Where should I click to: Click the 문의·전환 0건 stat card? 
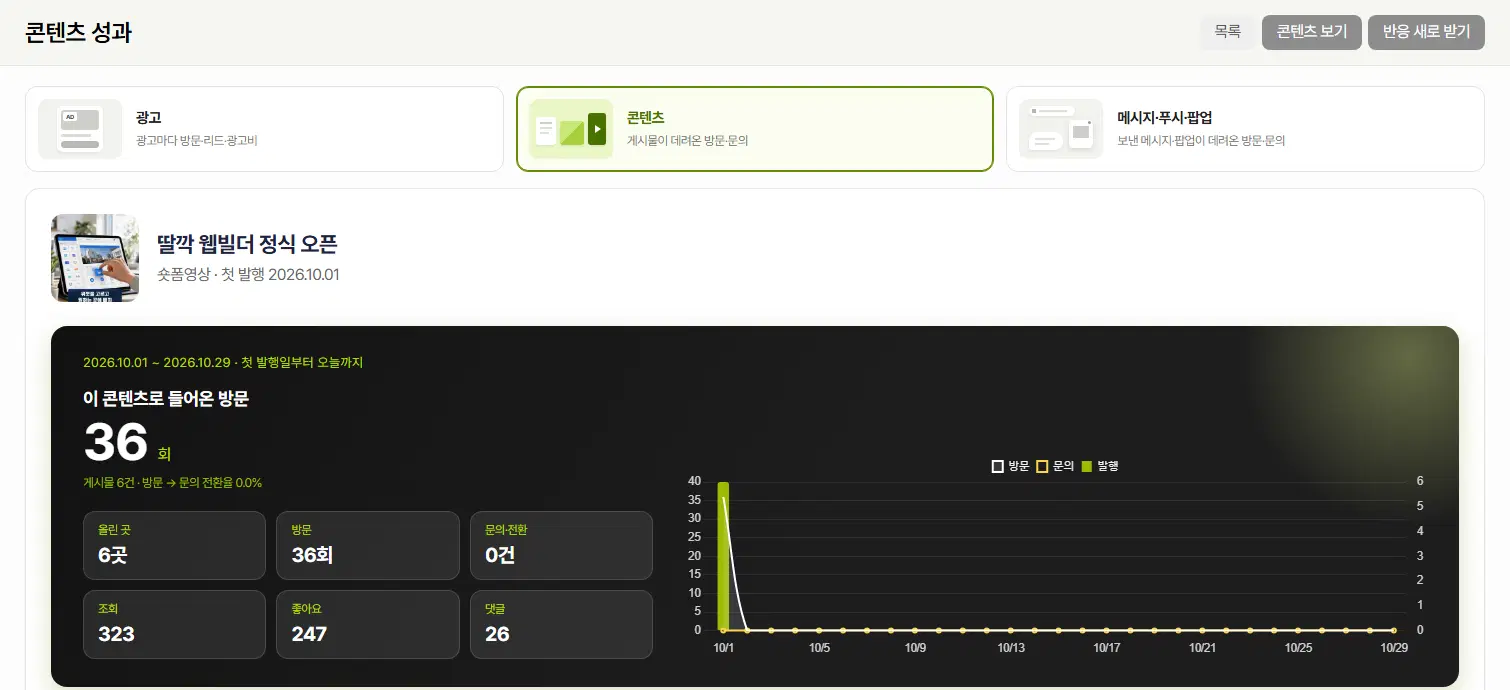click(x=561, y=546)
